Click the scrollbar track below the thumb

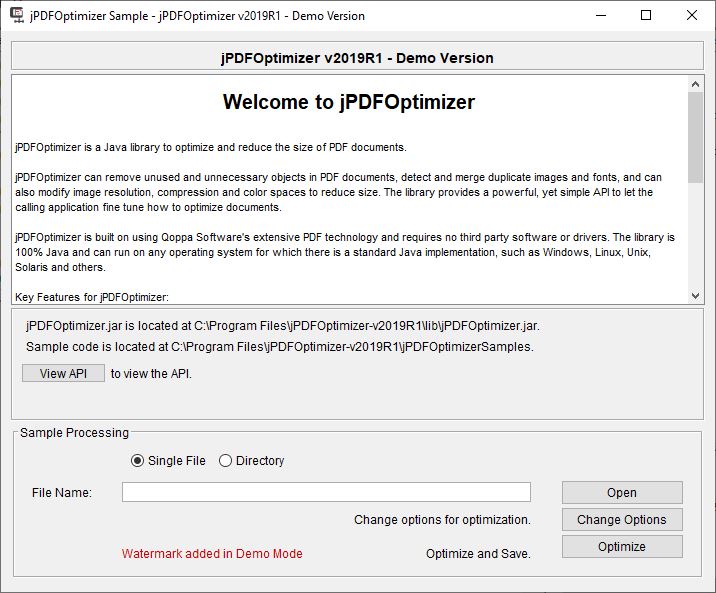[695, 235]
